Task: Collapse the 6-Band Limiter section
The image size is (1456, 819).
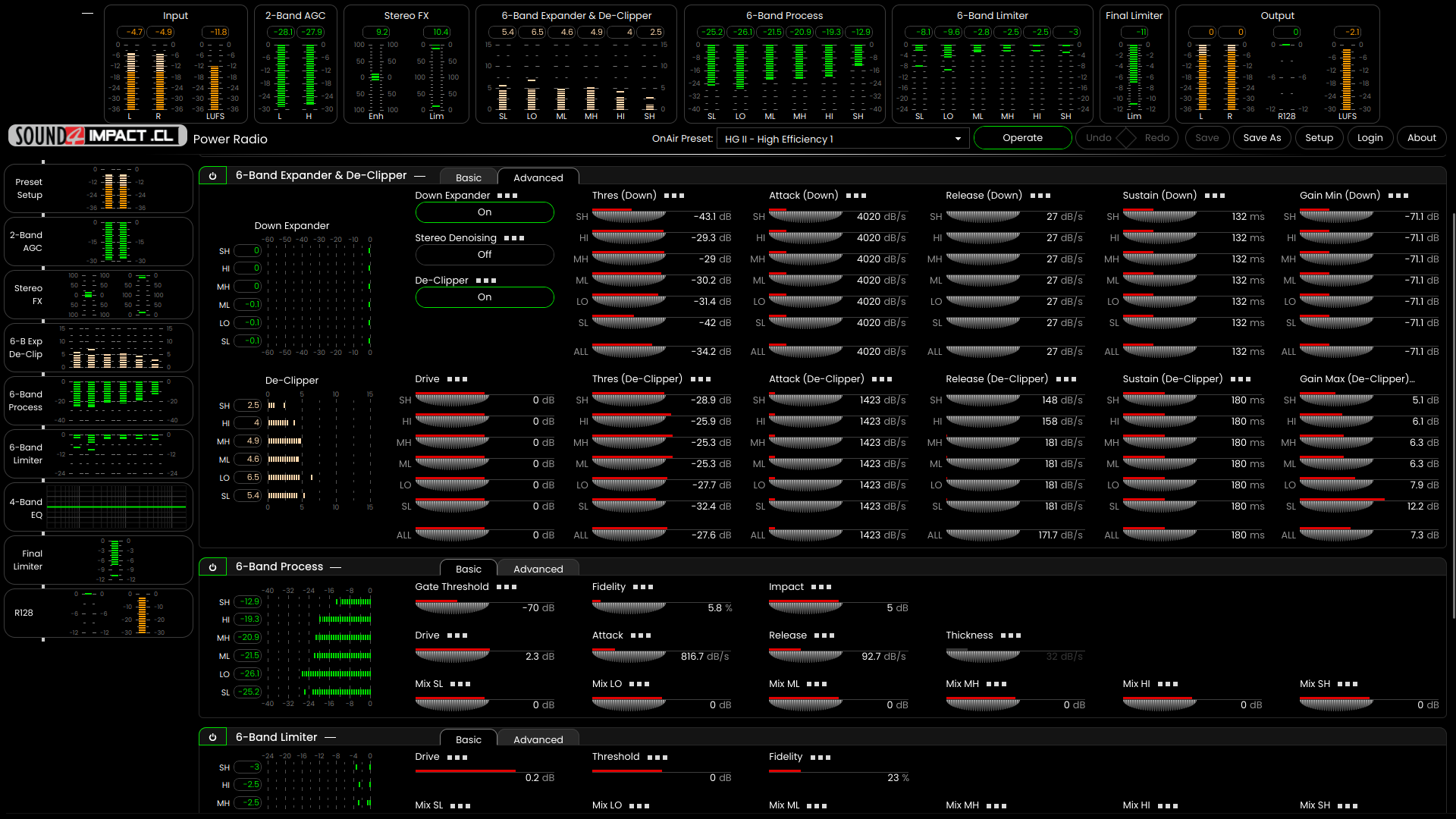Action: 331,736
